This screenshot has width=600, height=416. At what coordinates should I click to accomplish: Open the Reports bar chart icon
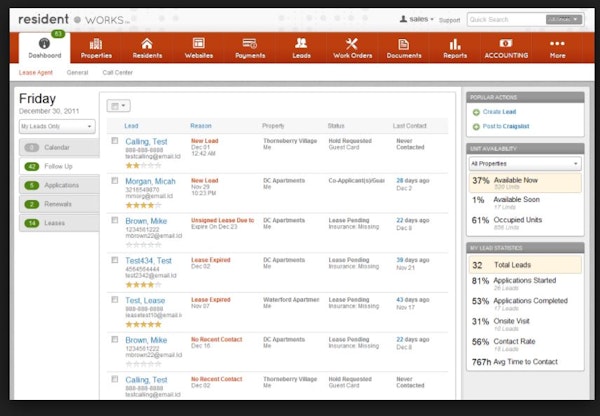point(455,44)
